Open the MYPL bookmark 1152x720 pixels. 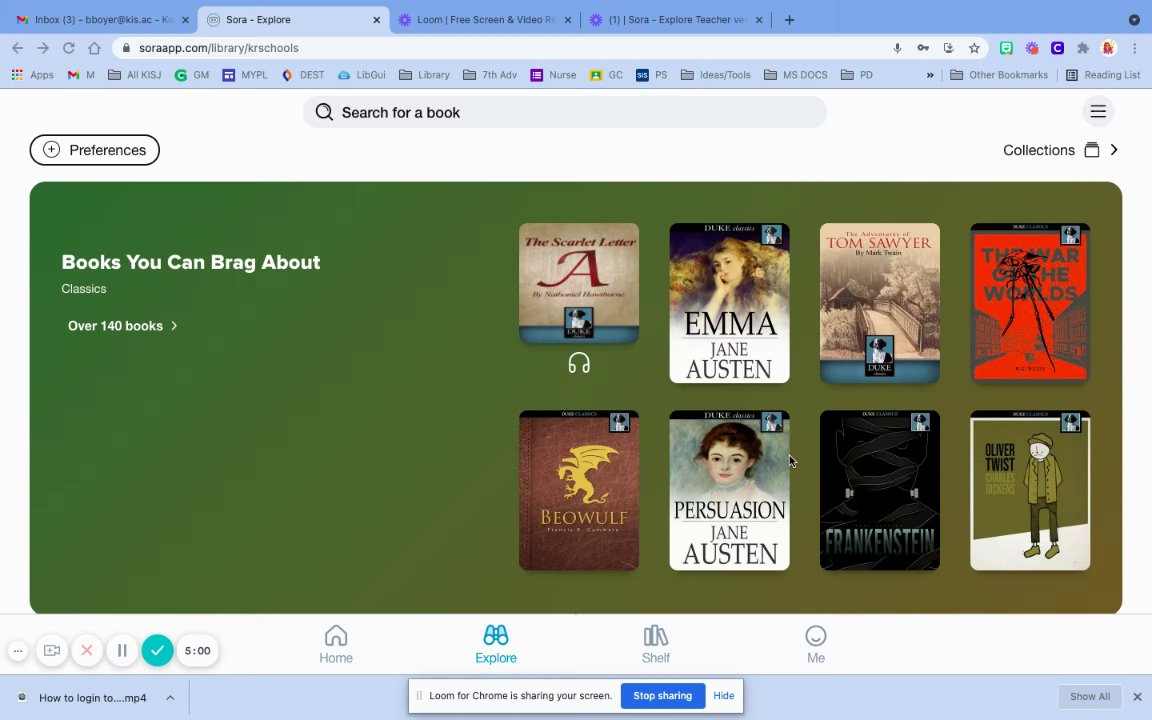(245, 75)
